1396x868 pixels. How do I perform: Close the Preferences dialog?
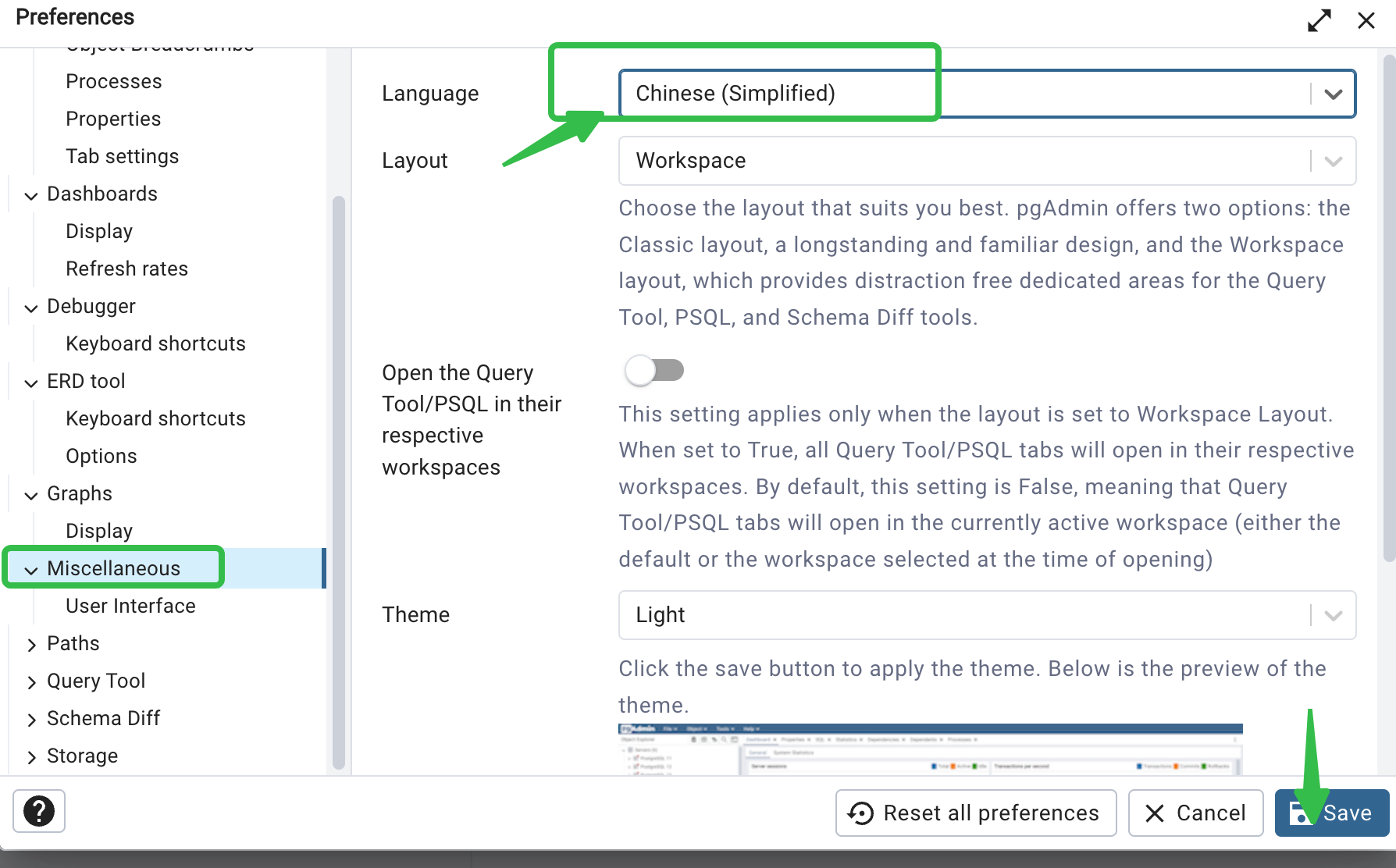pyautogui.click(x=1366, y=20)
